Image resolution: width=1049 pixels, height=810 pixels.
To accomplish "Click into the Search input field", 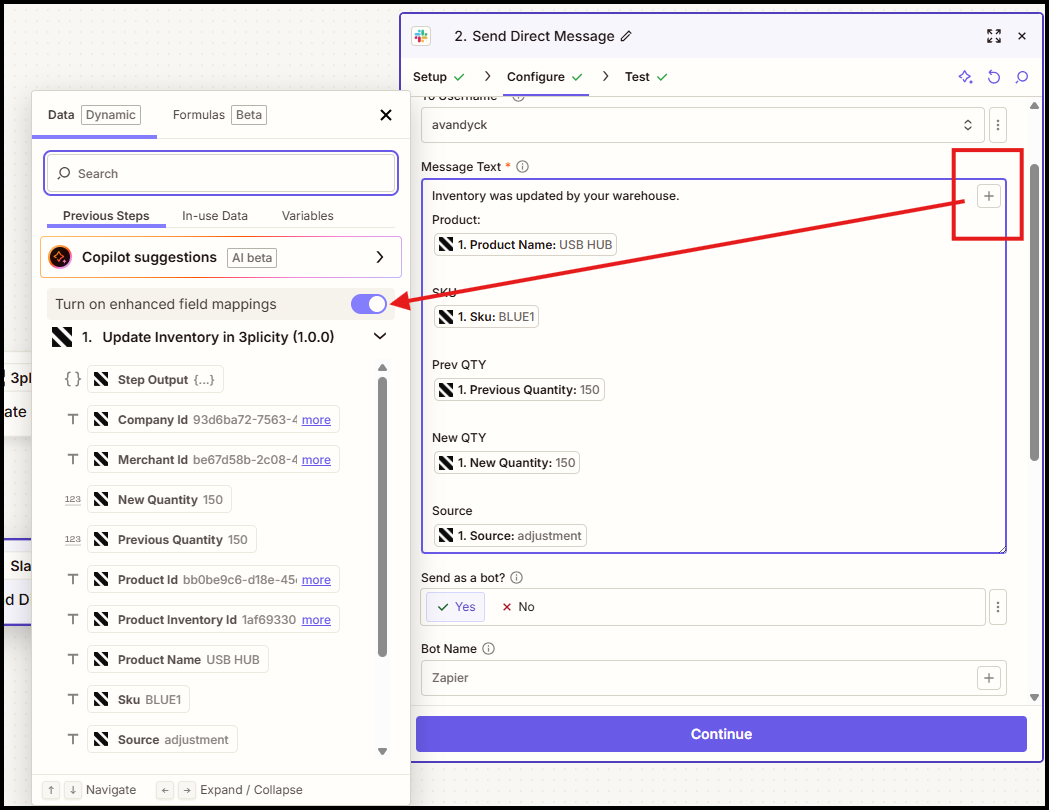I will coord(221,174).
